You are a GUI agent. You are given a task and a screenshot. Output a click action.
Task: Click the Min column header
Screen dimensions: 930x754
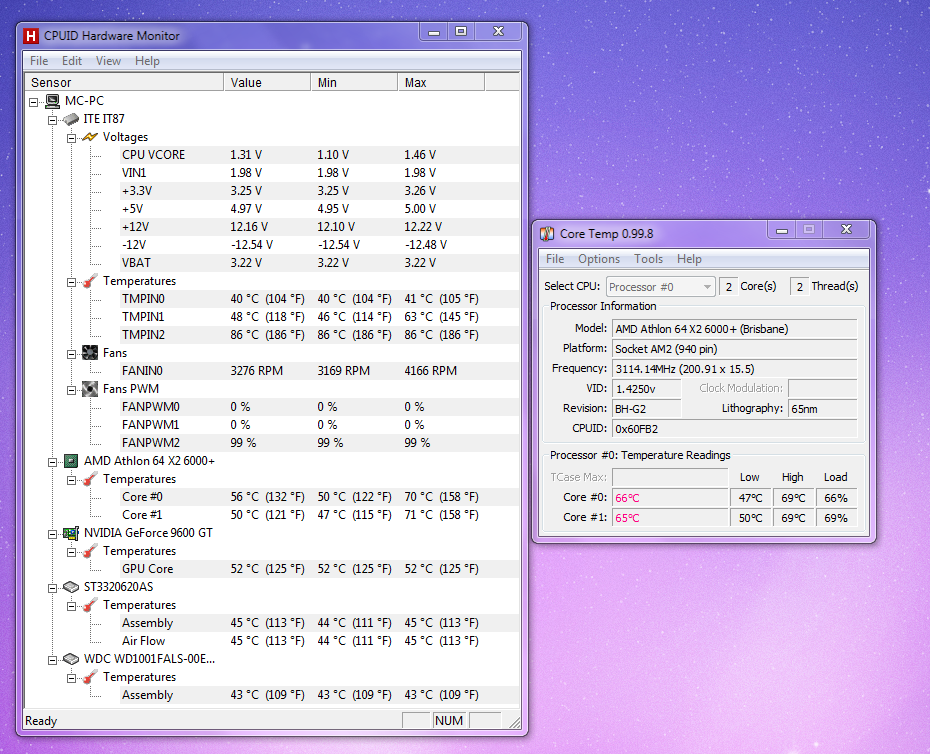coord(354,82)
